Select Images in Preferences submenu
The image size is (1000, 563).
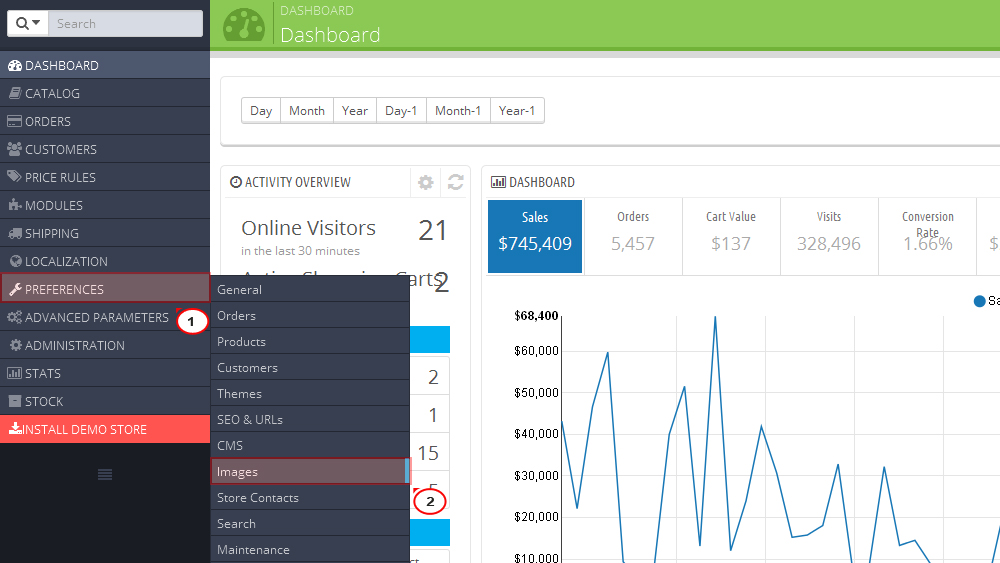pos(310,472)
